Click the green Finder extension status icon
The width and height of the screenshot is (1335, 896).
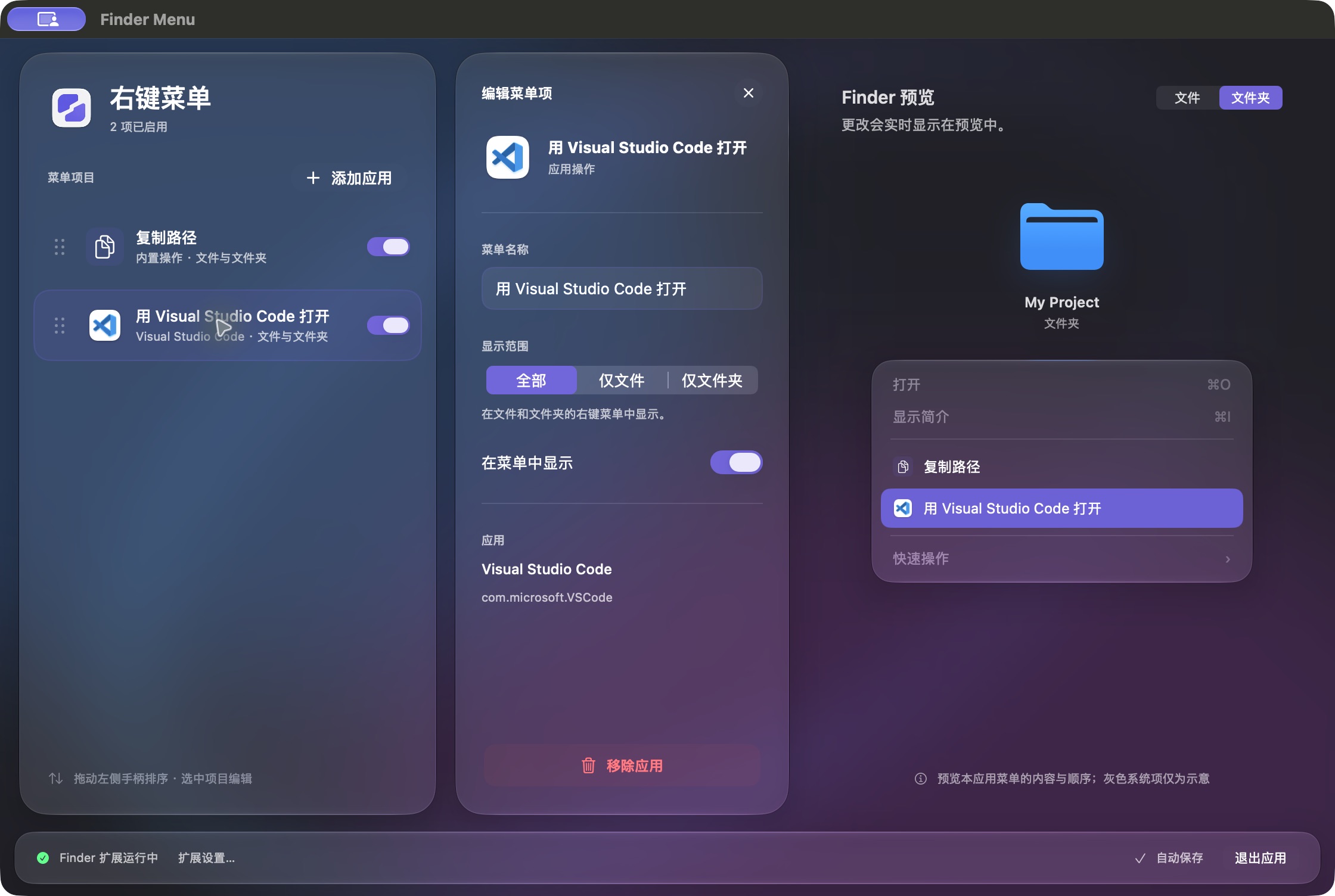(x=43, y=858)
